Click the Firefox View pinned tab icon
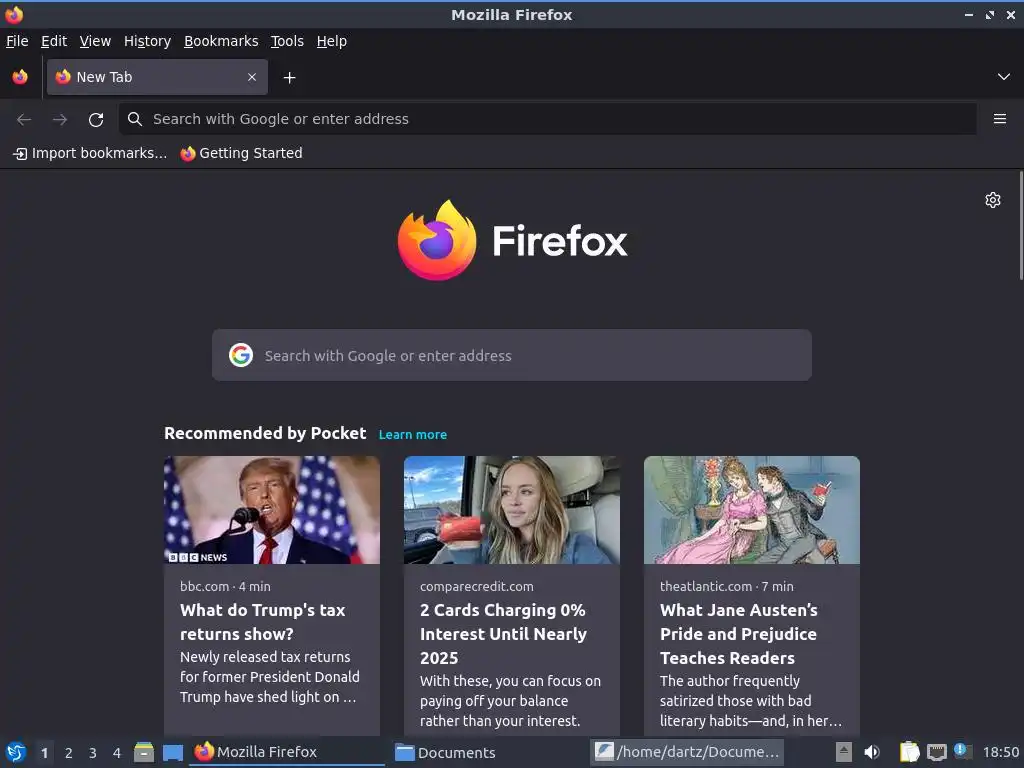This screenshot has height=768, width=1024. tap(20, 77)
